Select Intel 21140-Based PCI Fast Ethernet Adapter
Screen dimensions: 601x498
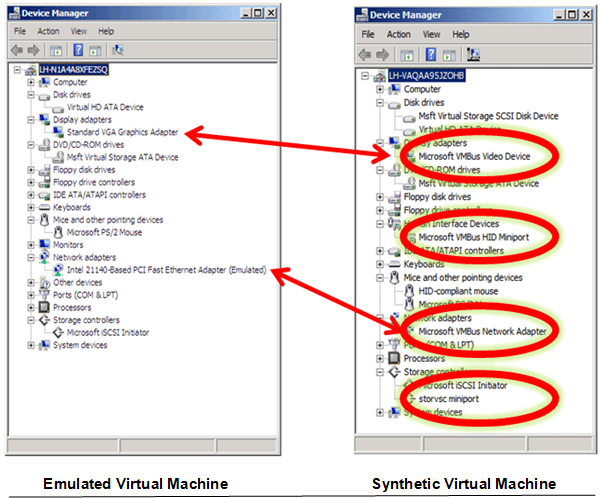point(166,270)
